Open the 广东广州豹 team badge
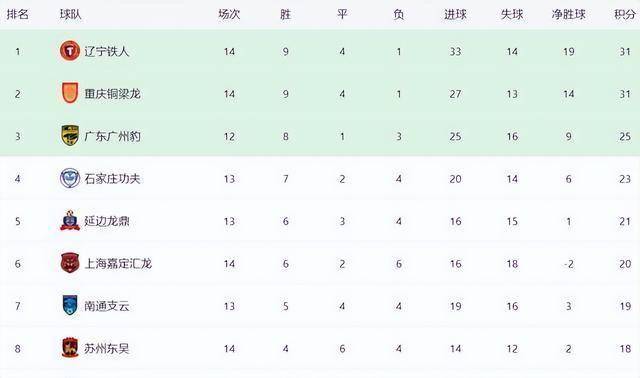 click(x=70, y=136)
